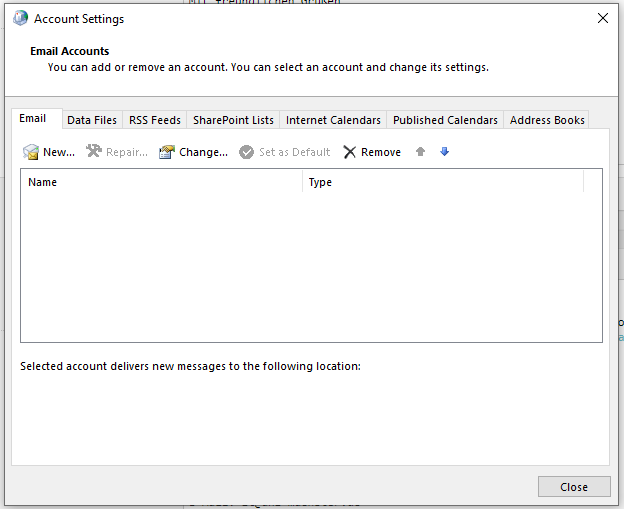Move account up with the up arrow
The width and height of the screenshot is (624, 509).
click(x=420, y=152)
